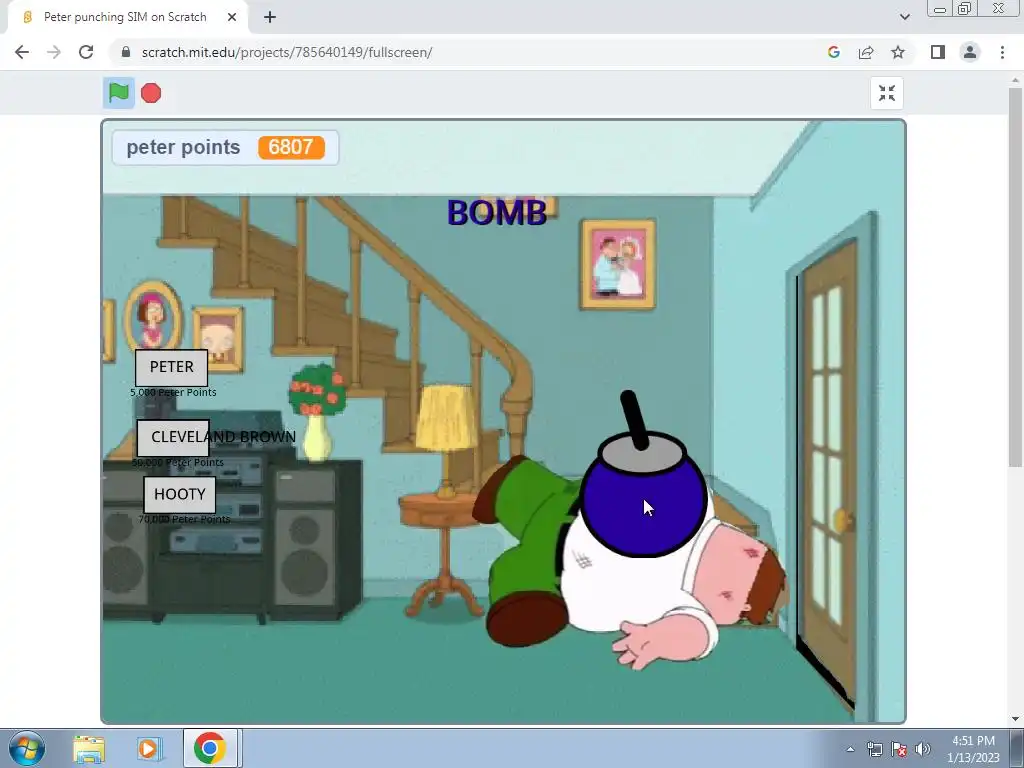Viewport: 1024px width, 768px height.
Task: Reload the Scratch page
Action: [86, 52]
